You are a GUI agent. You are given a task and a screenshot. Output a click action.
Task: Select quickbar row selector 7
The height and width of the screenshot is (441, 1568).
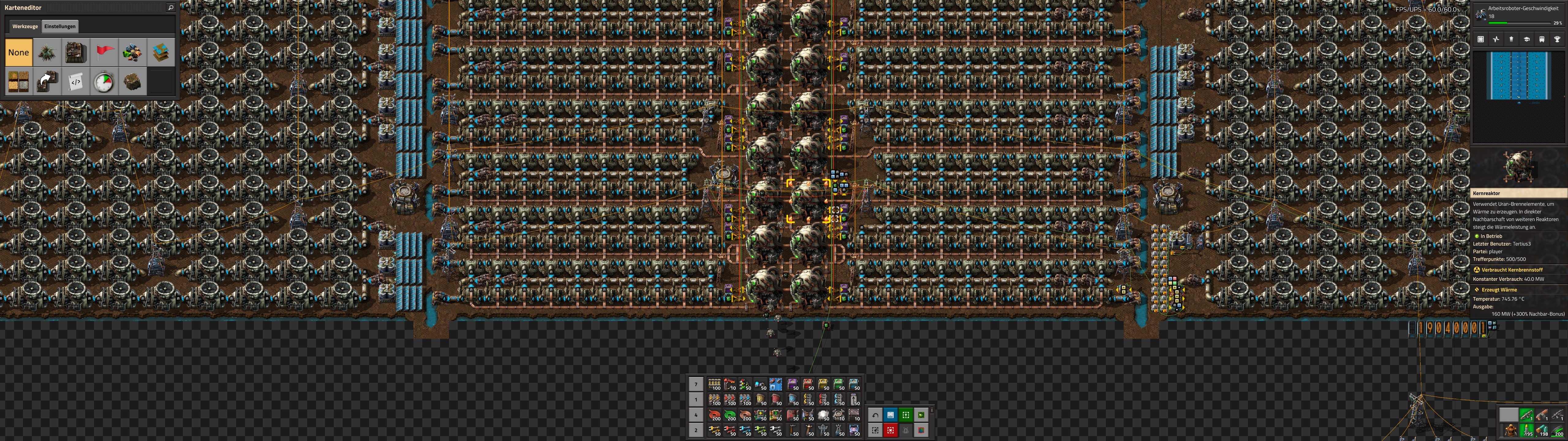point(696,384)
